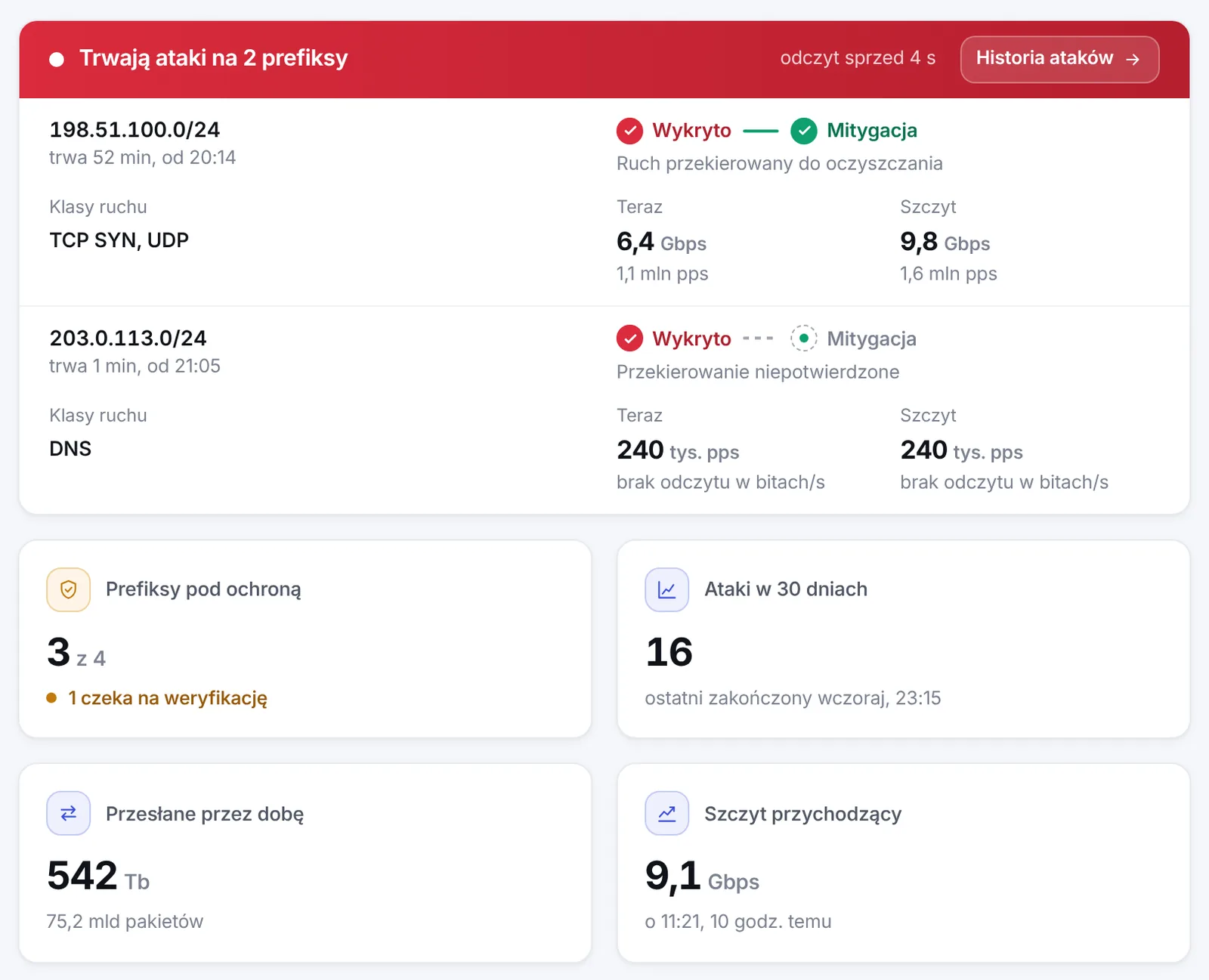Click banner title 'Trwają ataki na 2 prefiksy'
The height and width of the screenshot is (980, 1209).
click(x=213, y=58)
